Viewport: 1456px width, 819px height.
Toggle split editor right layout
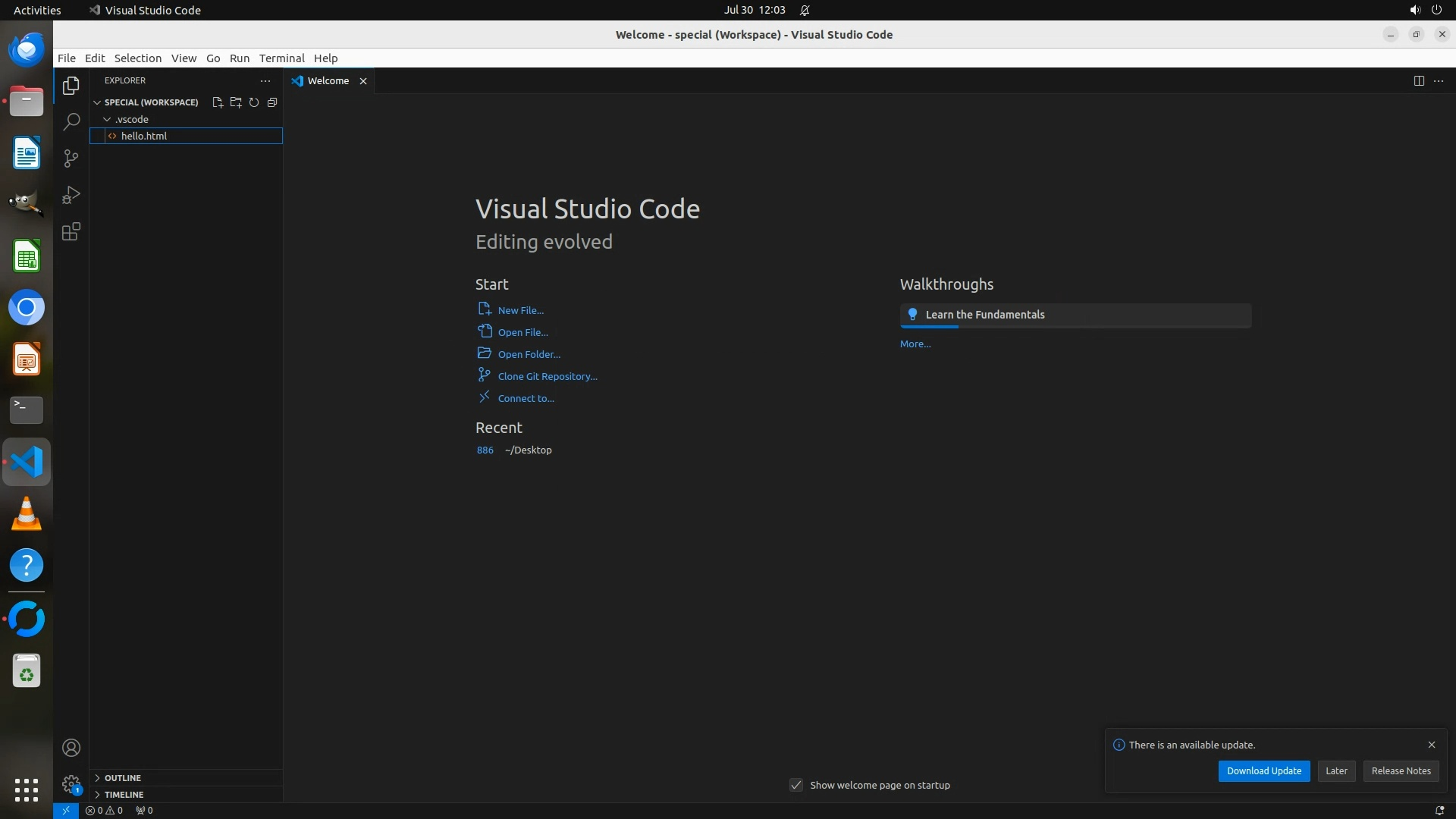tap(1419, 81)
